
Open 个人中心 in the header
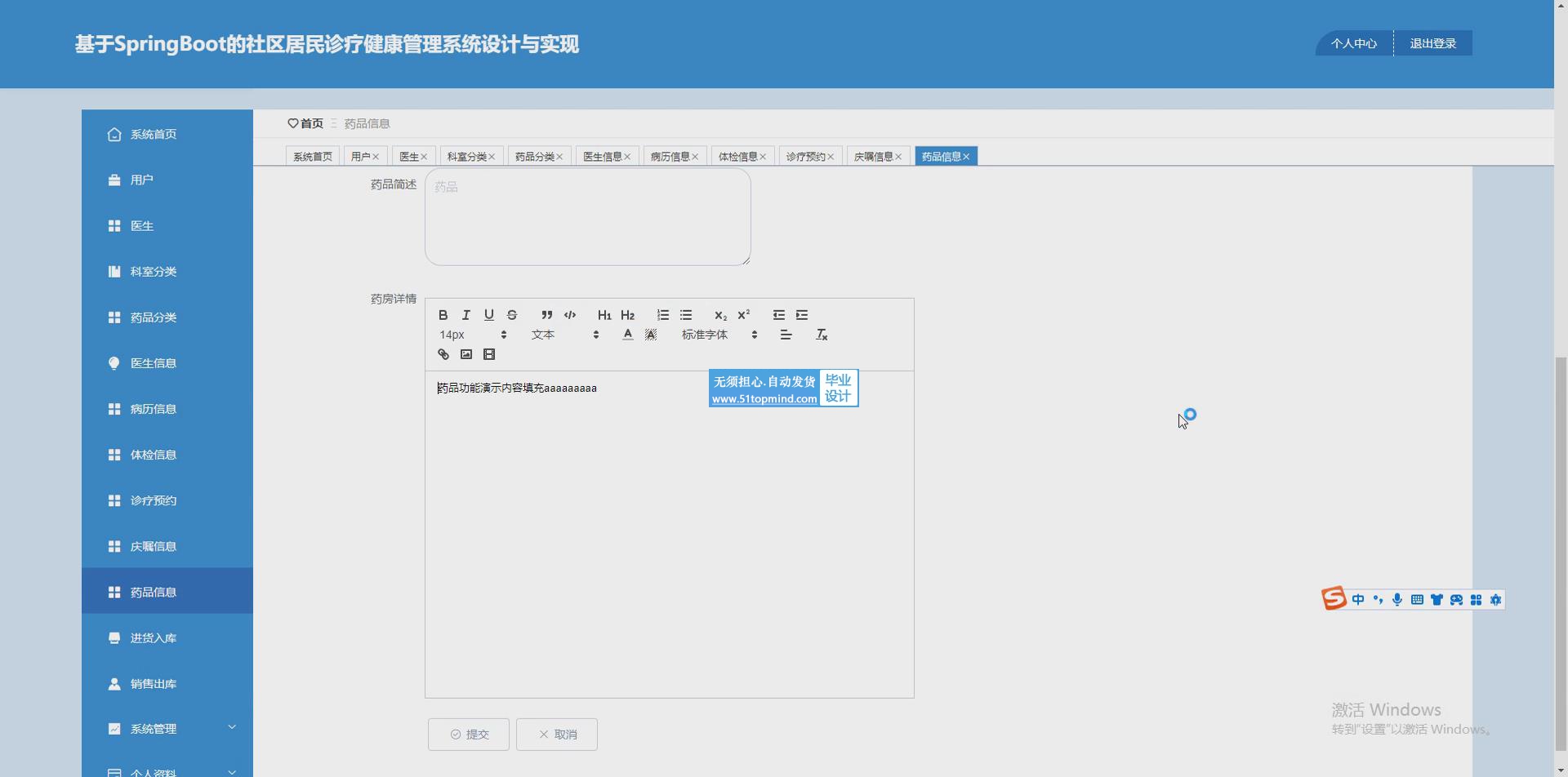[1354, 43]
